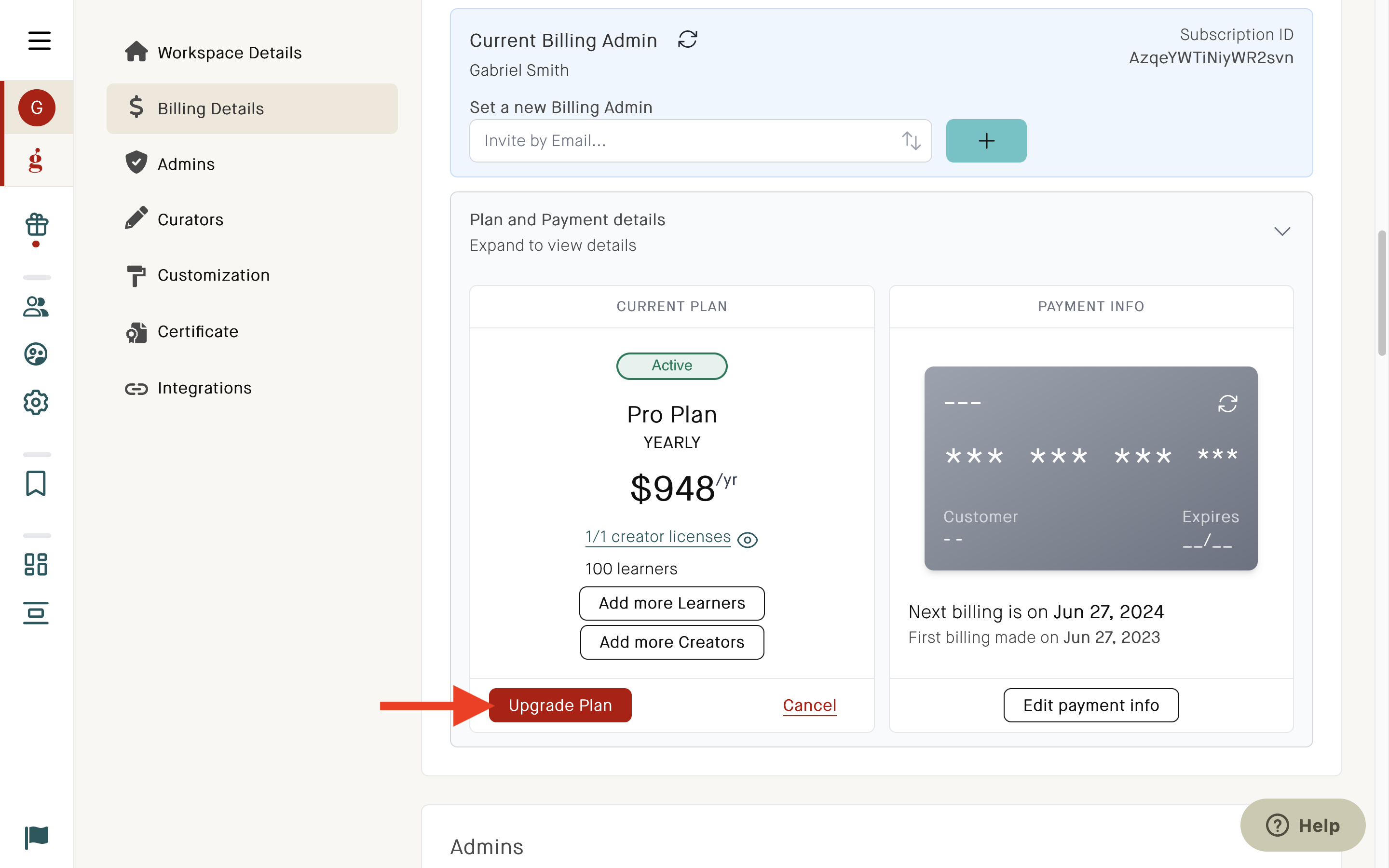The image size is (1389, 868).
Task: Click the plus button to add Billing Admin
Action: pyautogui.click(x=986, y=141)
